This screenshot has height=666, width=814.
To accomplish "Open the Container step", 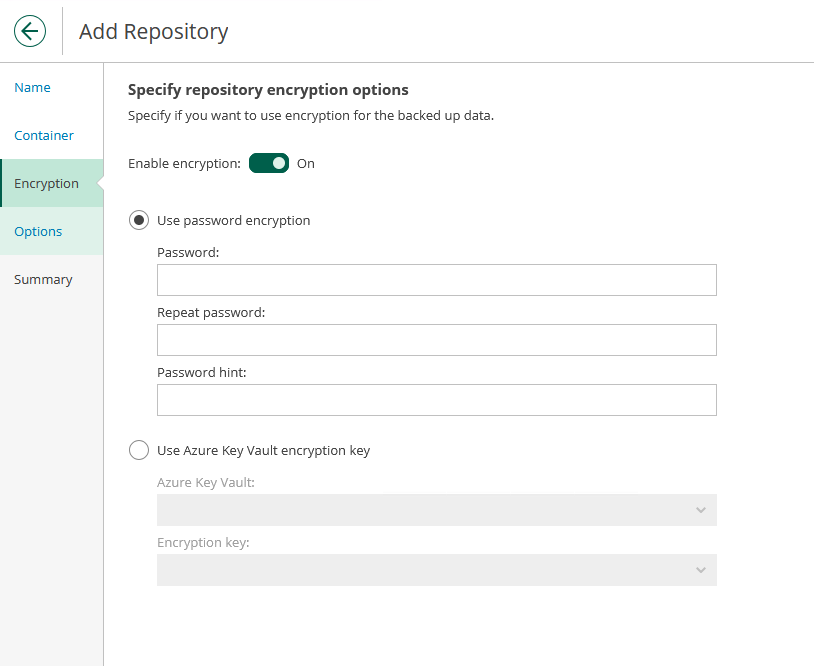I will point(44,136).
